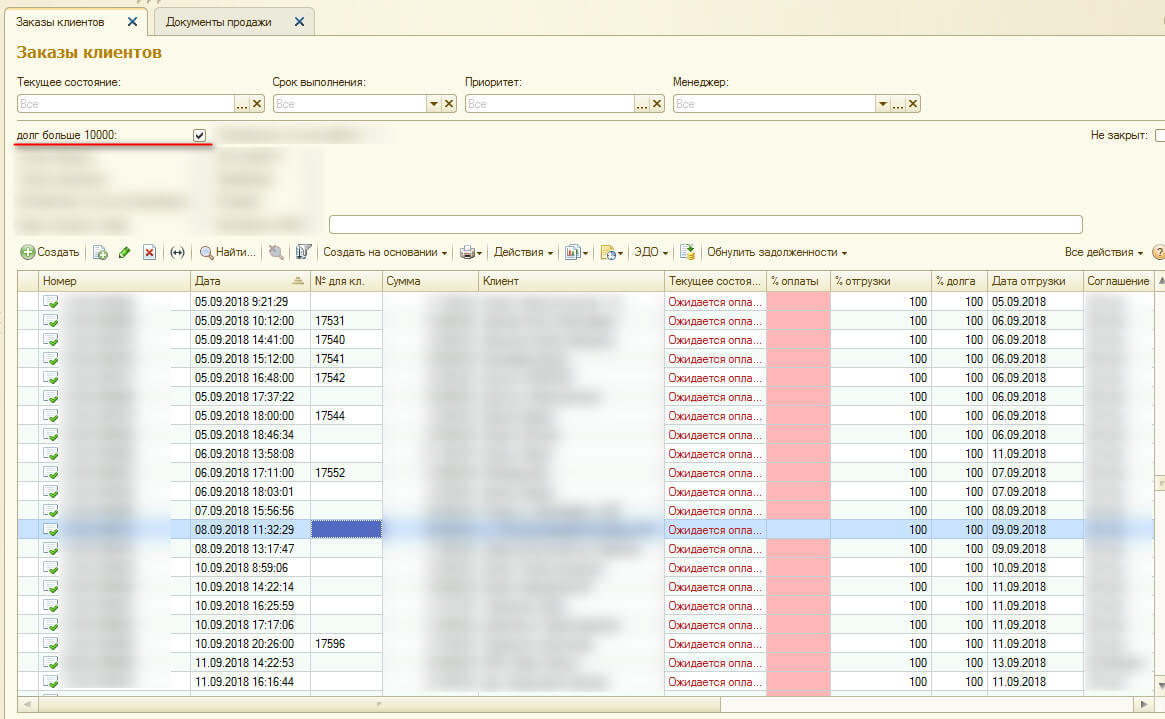The width and height of the screenshot is (1165, 719).
Task: Open the printer icon menu
Action: click(x=470, y=253)
